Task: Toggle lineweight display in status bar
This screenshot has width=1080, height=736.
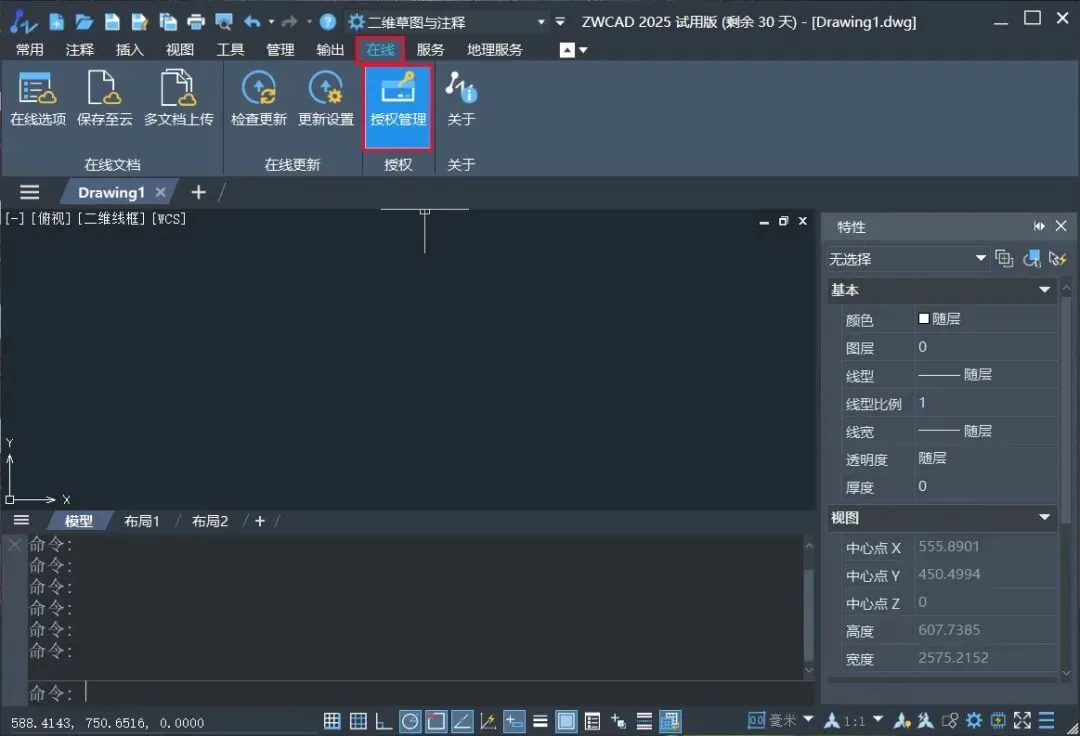Action: [x=541, y=721]
